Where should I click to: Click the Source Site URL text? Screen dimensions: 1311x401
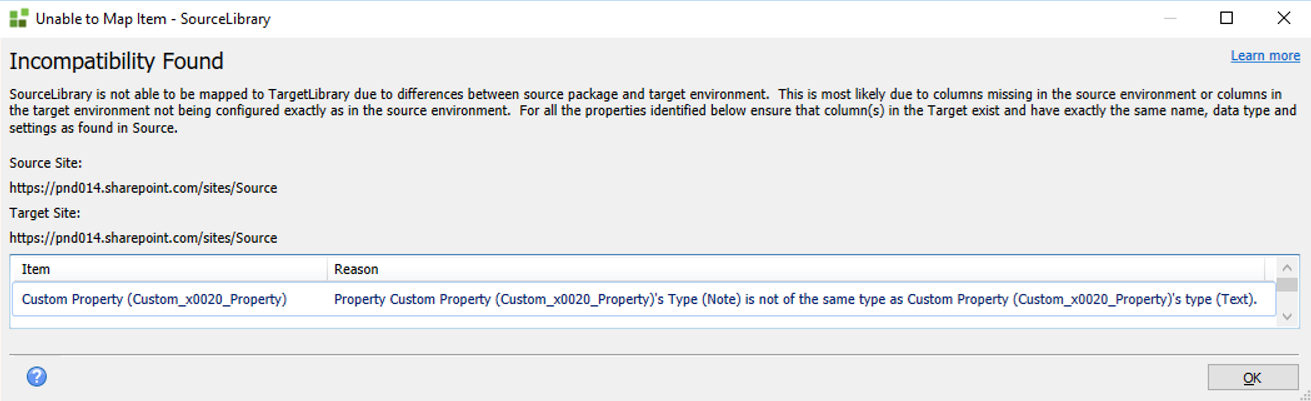[x=143, y=188]
